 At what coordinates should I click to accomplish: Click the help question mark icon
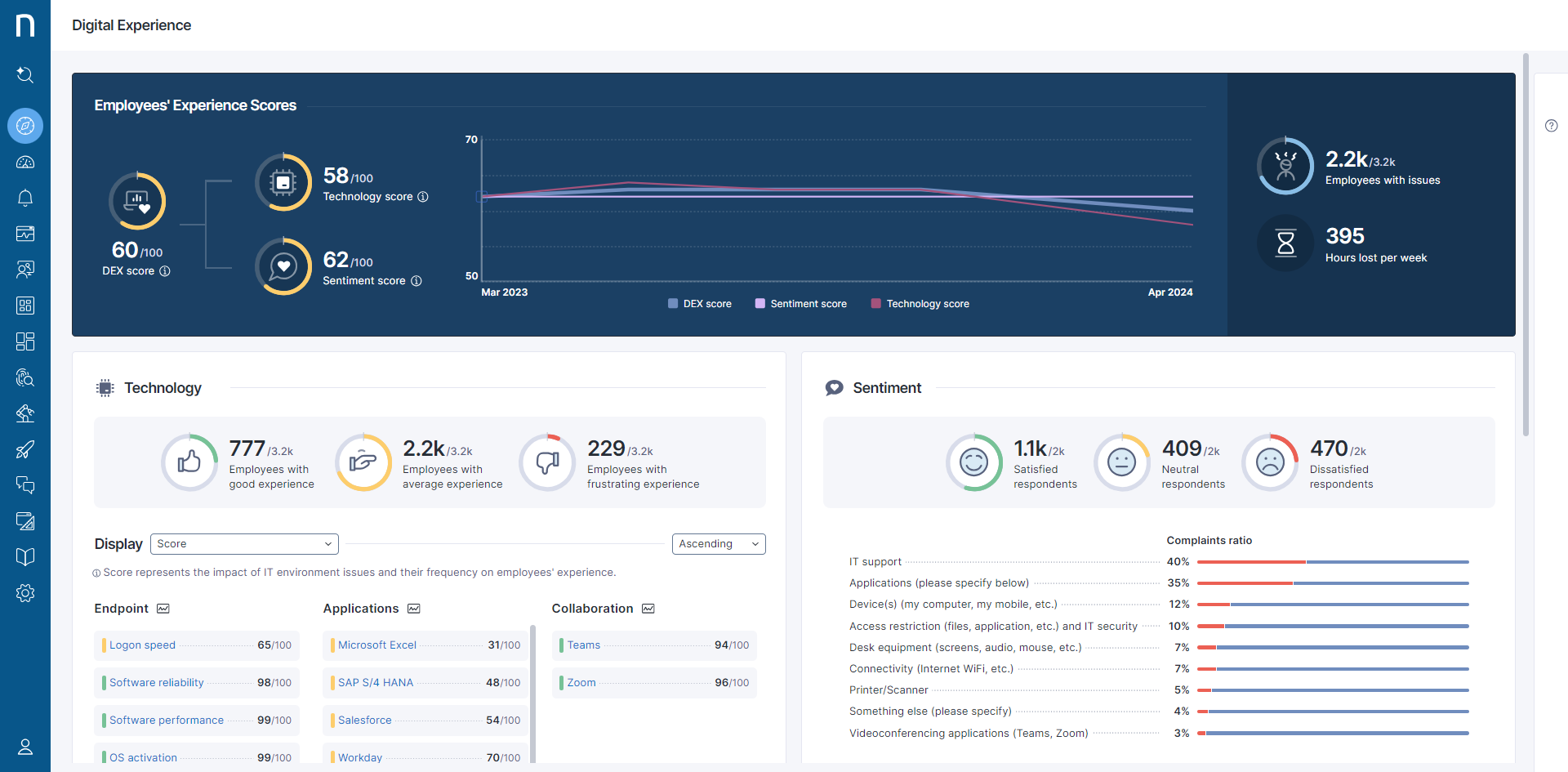click(1551, 126)
